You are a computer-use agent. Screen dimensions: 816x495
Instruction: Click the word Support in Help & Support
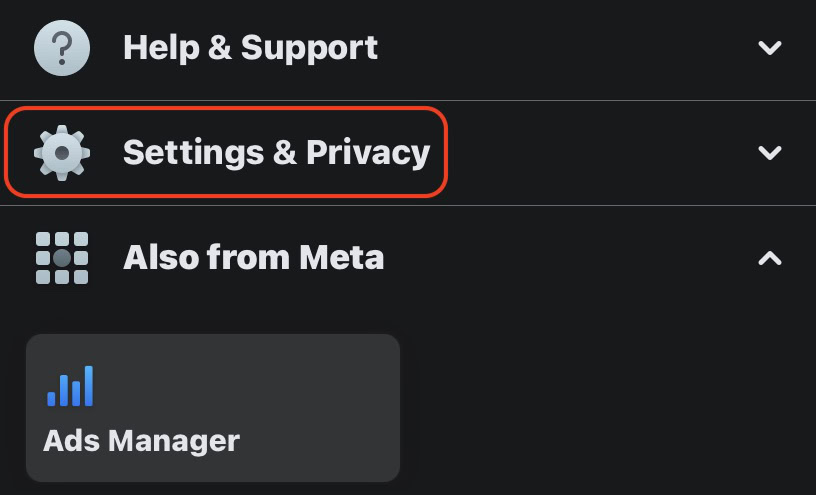click(310, 48)
